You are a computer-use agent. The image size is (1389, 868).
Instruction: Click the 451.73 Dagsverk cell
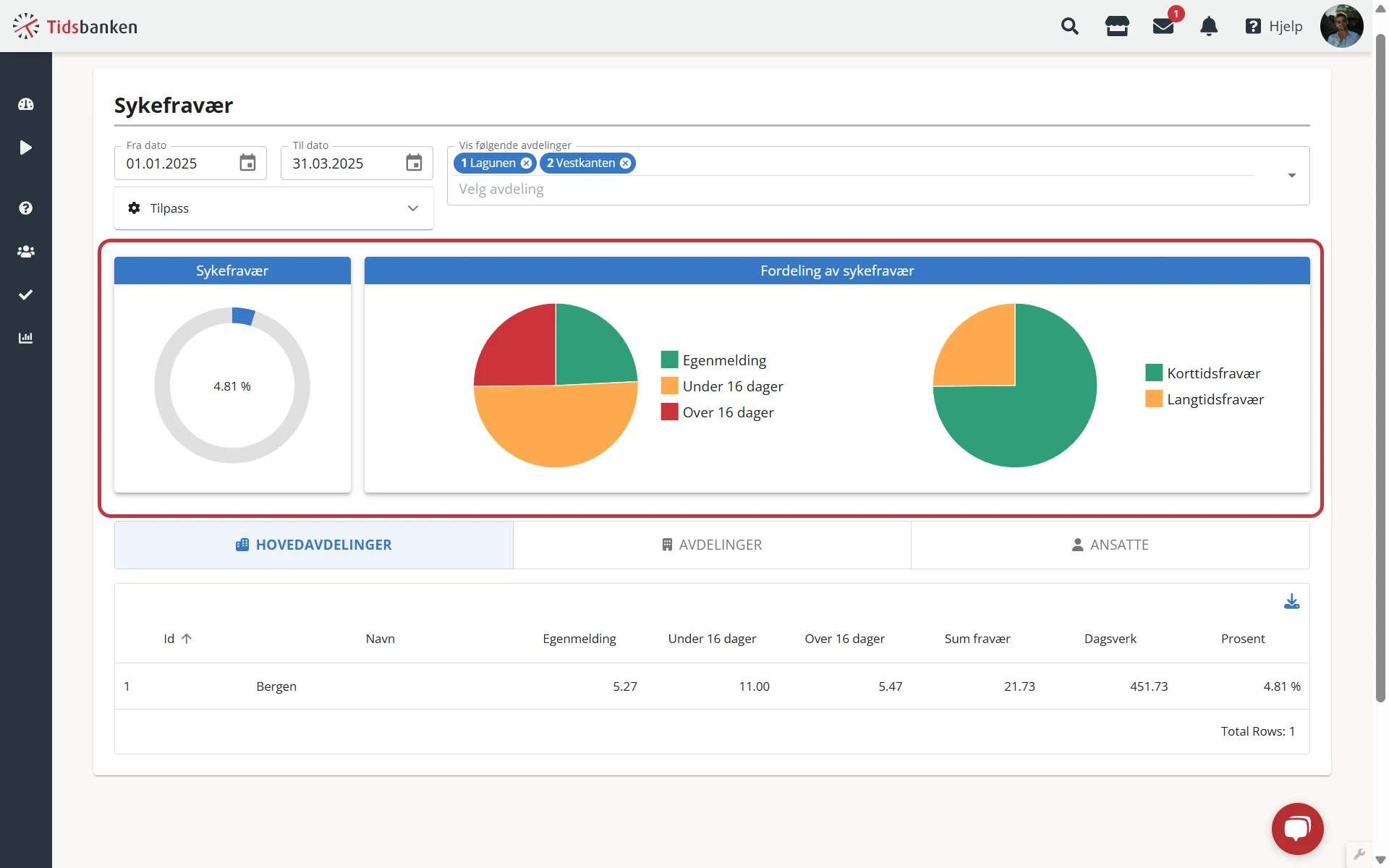[x=1149, y=686]
